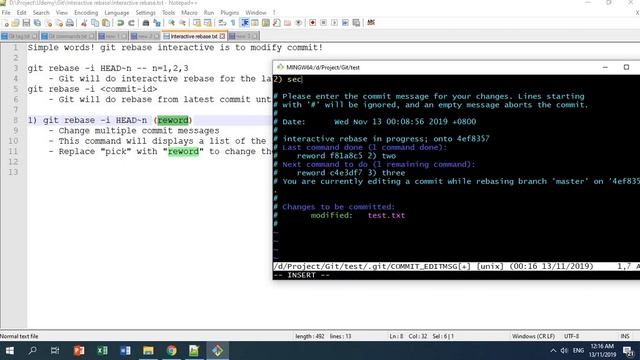Click COMMIT_EDITMSG path in vim status line
Image resolution: width=640 pixels, height=360 pixels.
[371, 266]
